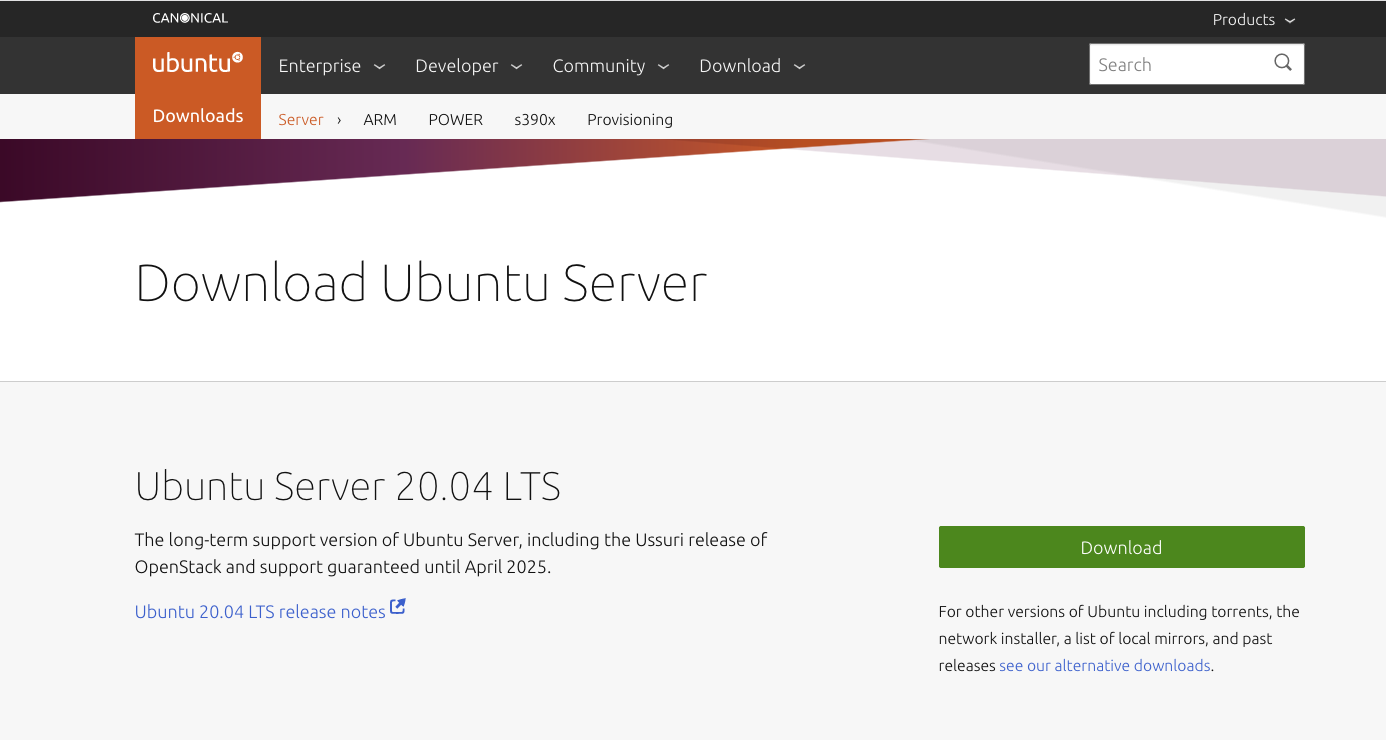Click the green Download button

1122,547
